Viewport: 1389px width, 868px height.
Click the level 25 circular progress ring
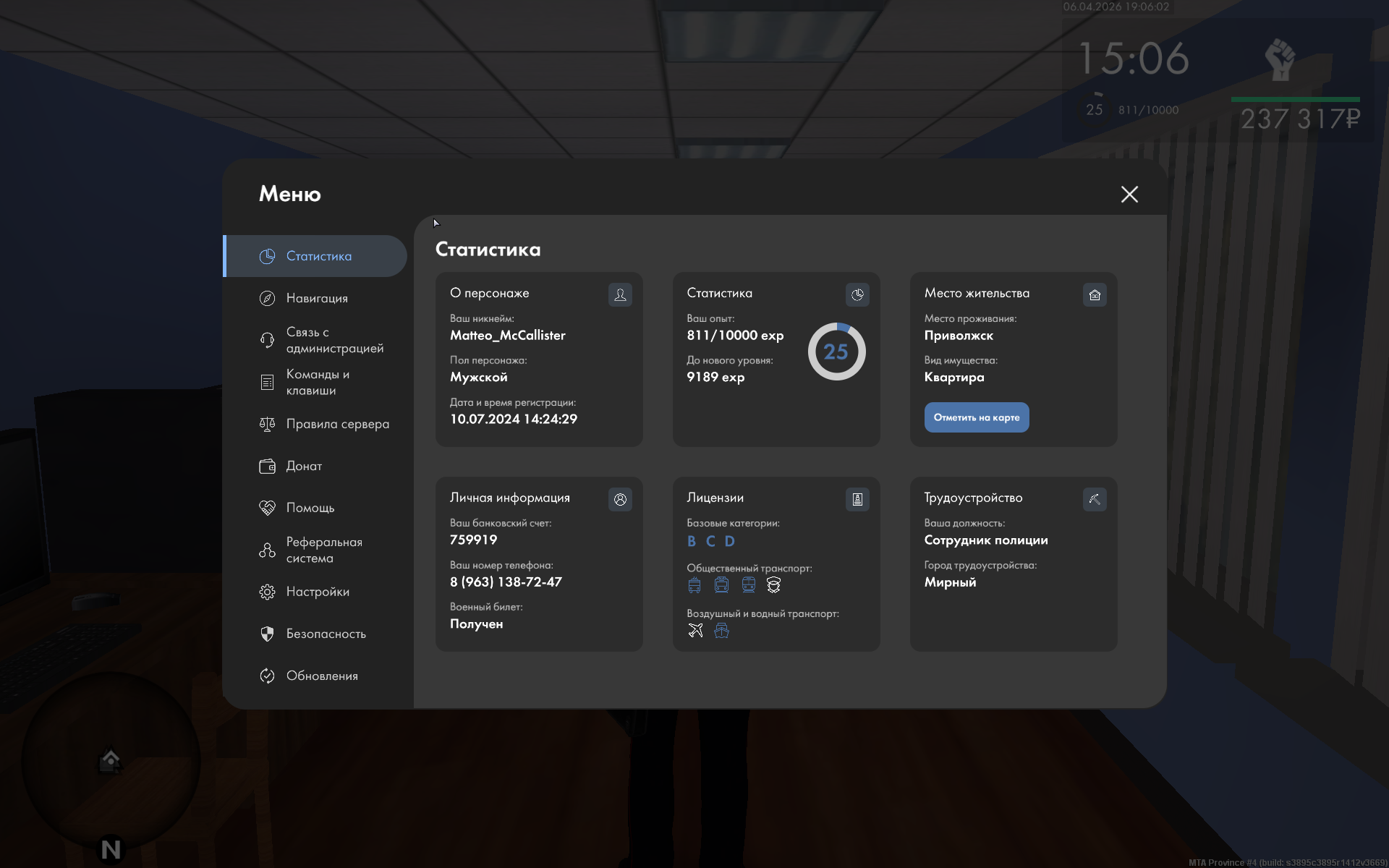pos(836,352)
